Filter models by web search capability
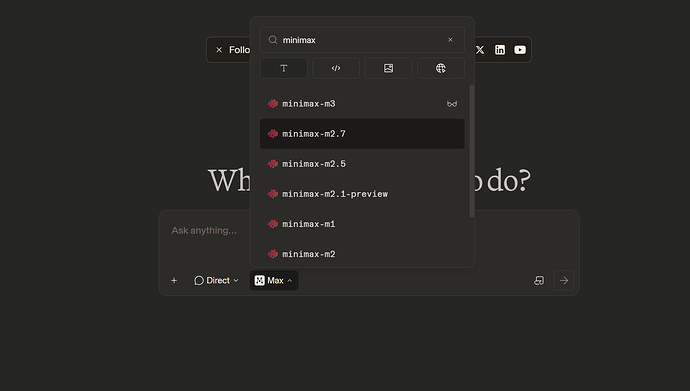Image resolution: width=690 pixels, height=391 pixels. tap(441, 68)
